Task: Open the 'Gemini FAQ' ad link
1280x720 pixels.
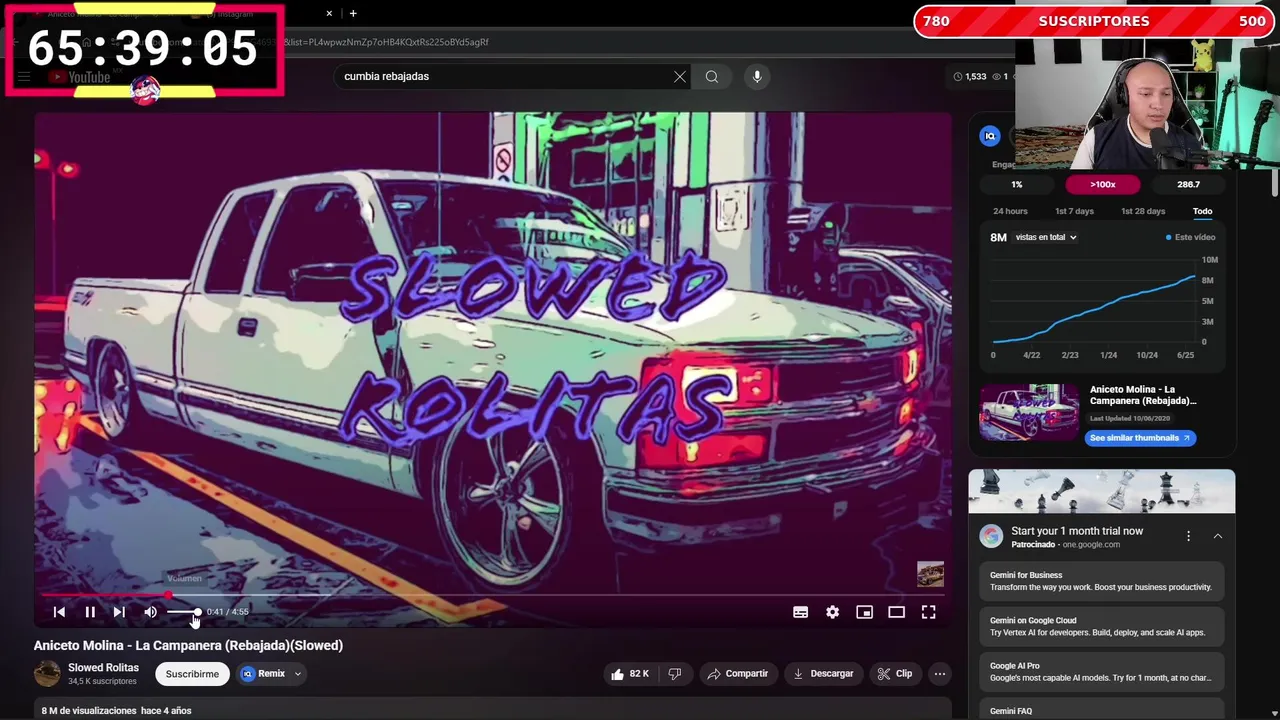Action: point(1100,710)
